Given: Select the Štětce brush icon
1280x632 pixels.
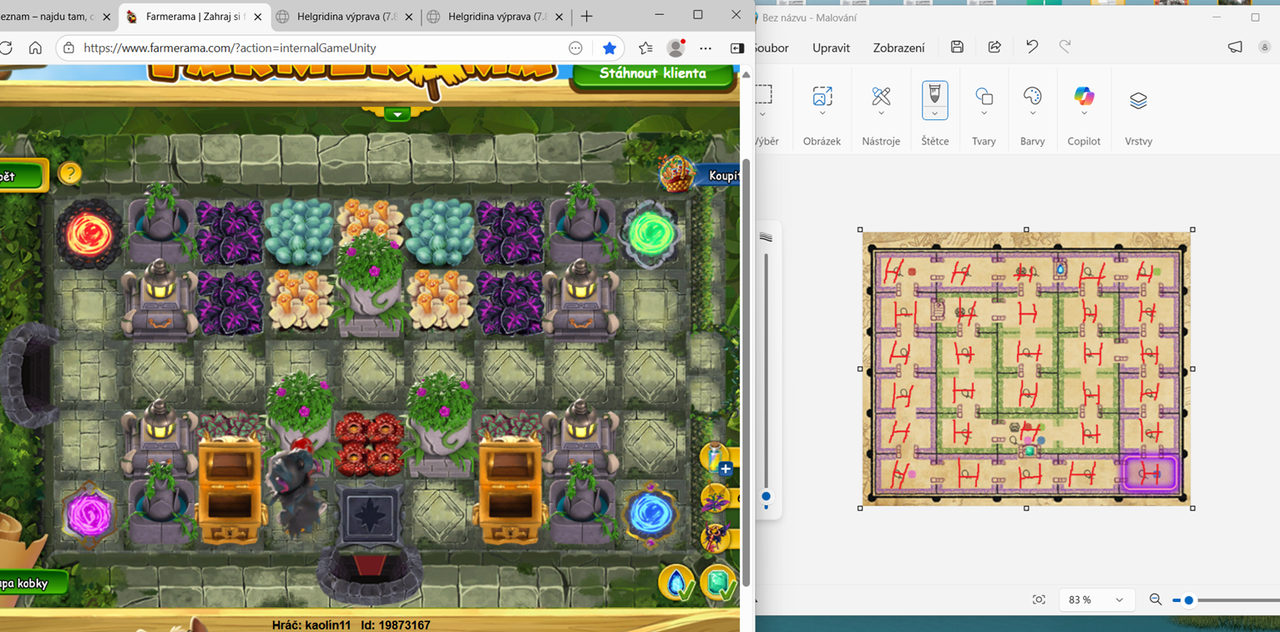Looking at the screenshot, I should pos(935,95).
